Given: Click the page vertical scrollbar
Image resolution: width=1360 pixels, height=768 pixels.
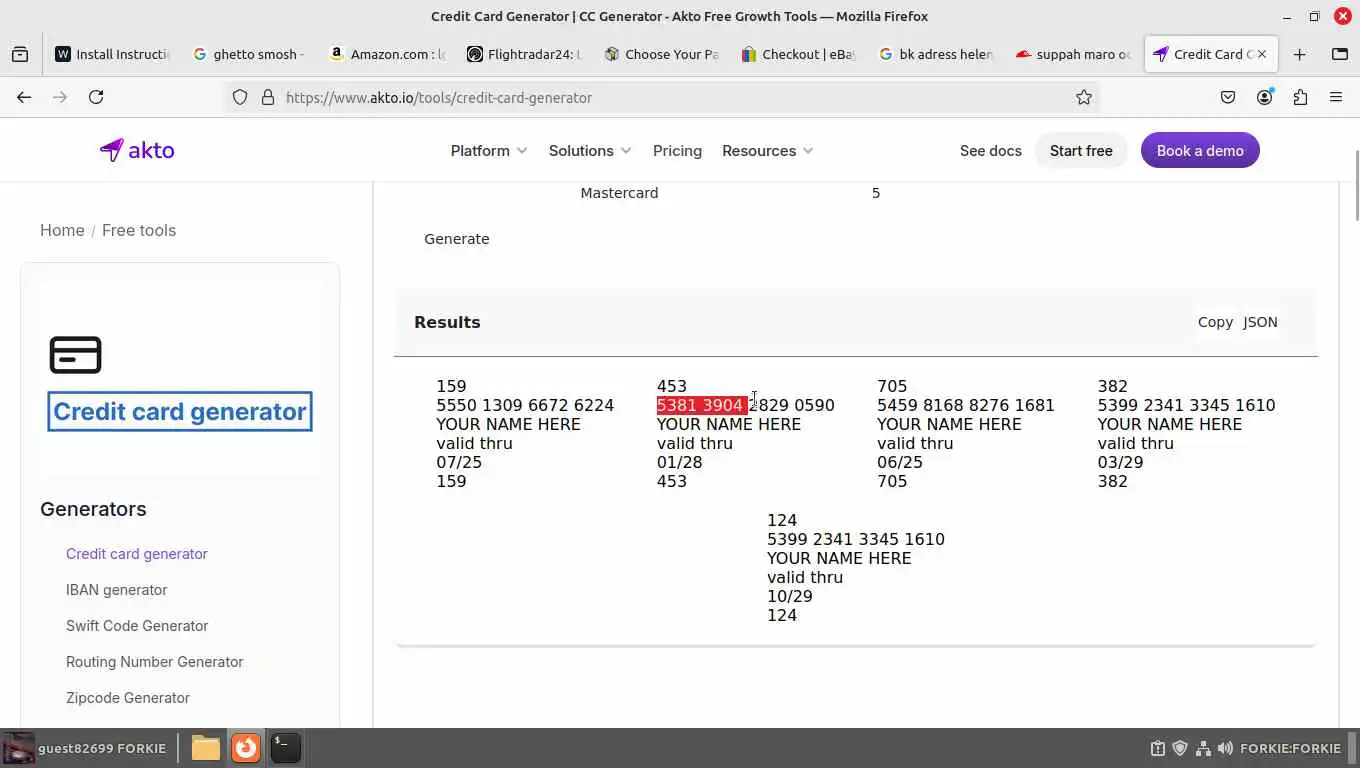Looking at the screenshot, I should click(1356, 185).
